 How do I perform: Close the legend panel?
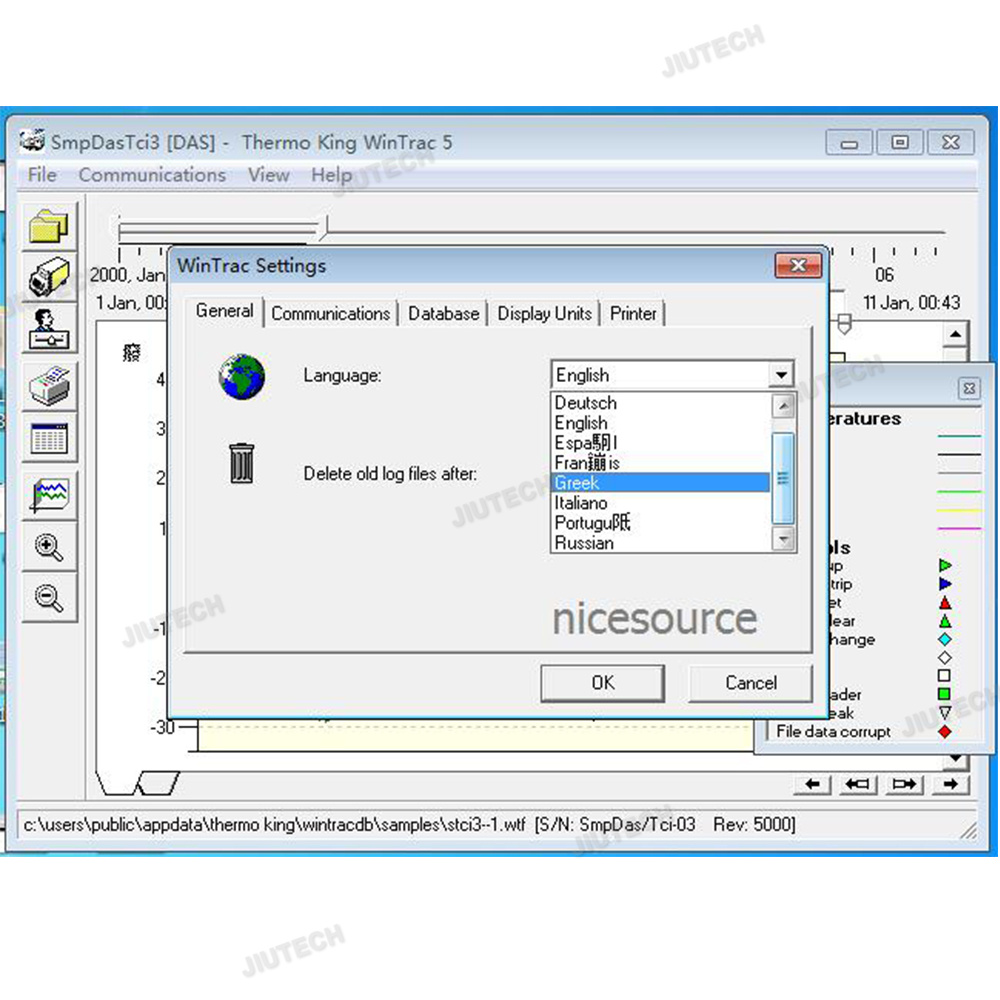[969, 388]
